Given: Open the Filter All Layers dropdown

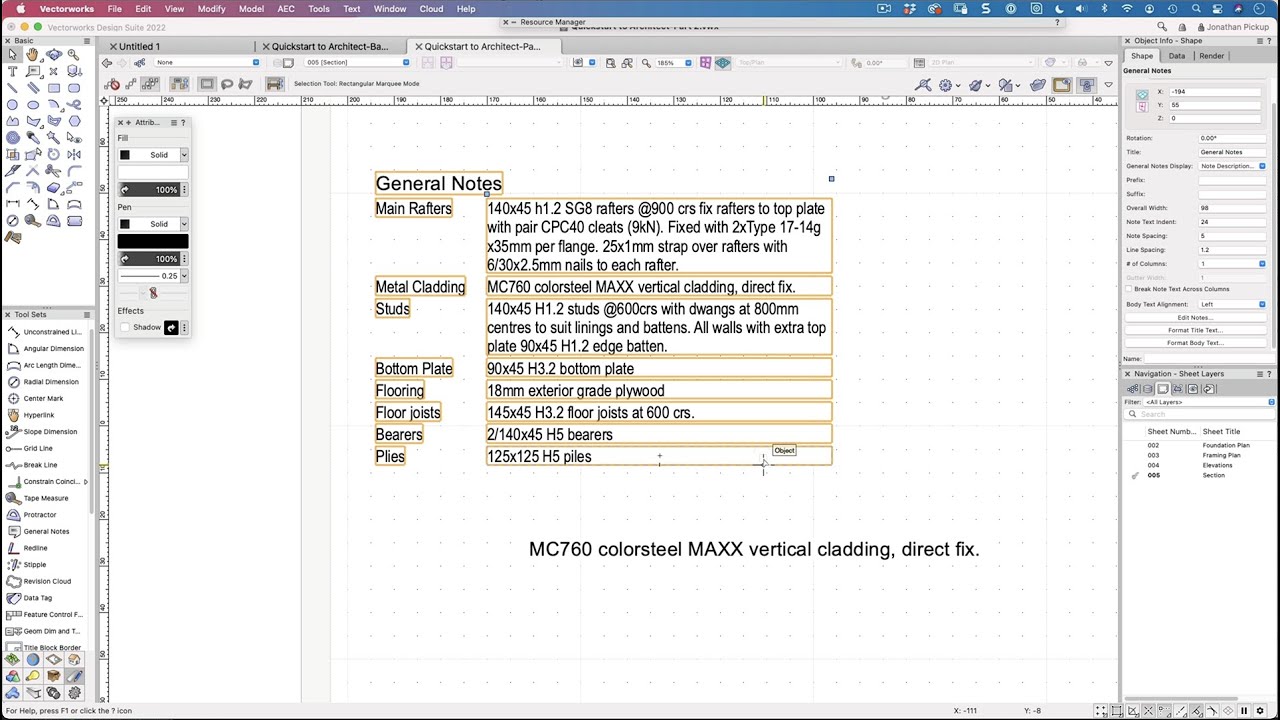Looking at the screenshot, I should pyautogui.click(x=1210, y=402).
